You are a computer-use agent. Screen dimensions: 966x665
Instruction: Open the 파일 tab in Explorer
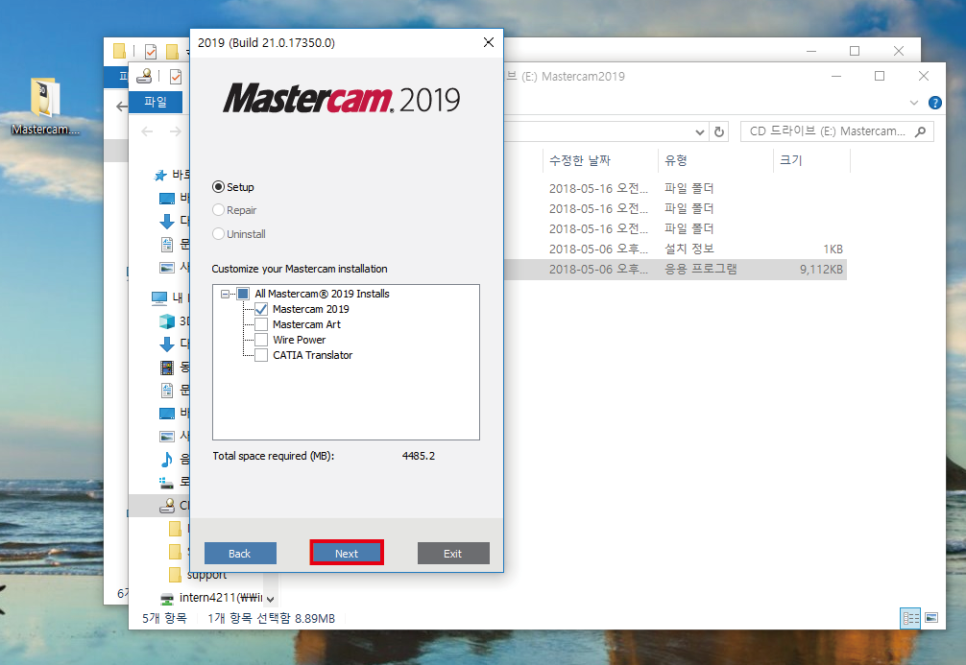pyautogui.click(x=155, y=102)
